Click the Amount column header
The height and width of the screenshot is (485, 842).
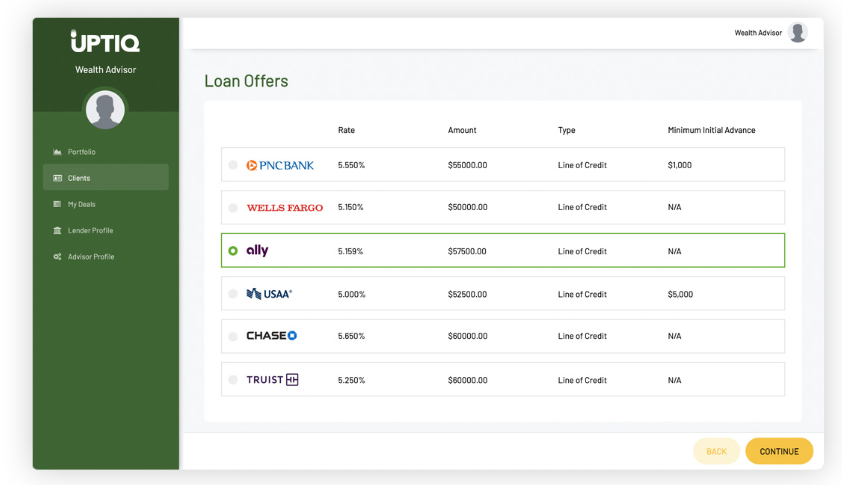pyautogui.click(x=462, y=130)
